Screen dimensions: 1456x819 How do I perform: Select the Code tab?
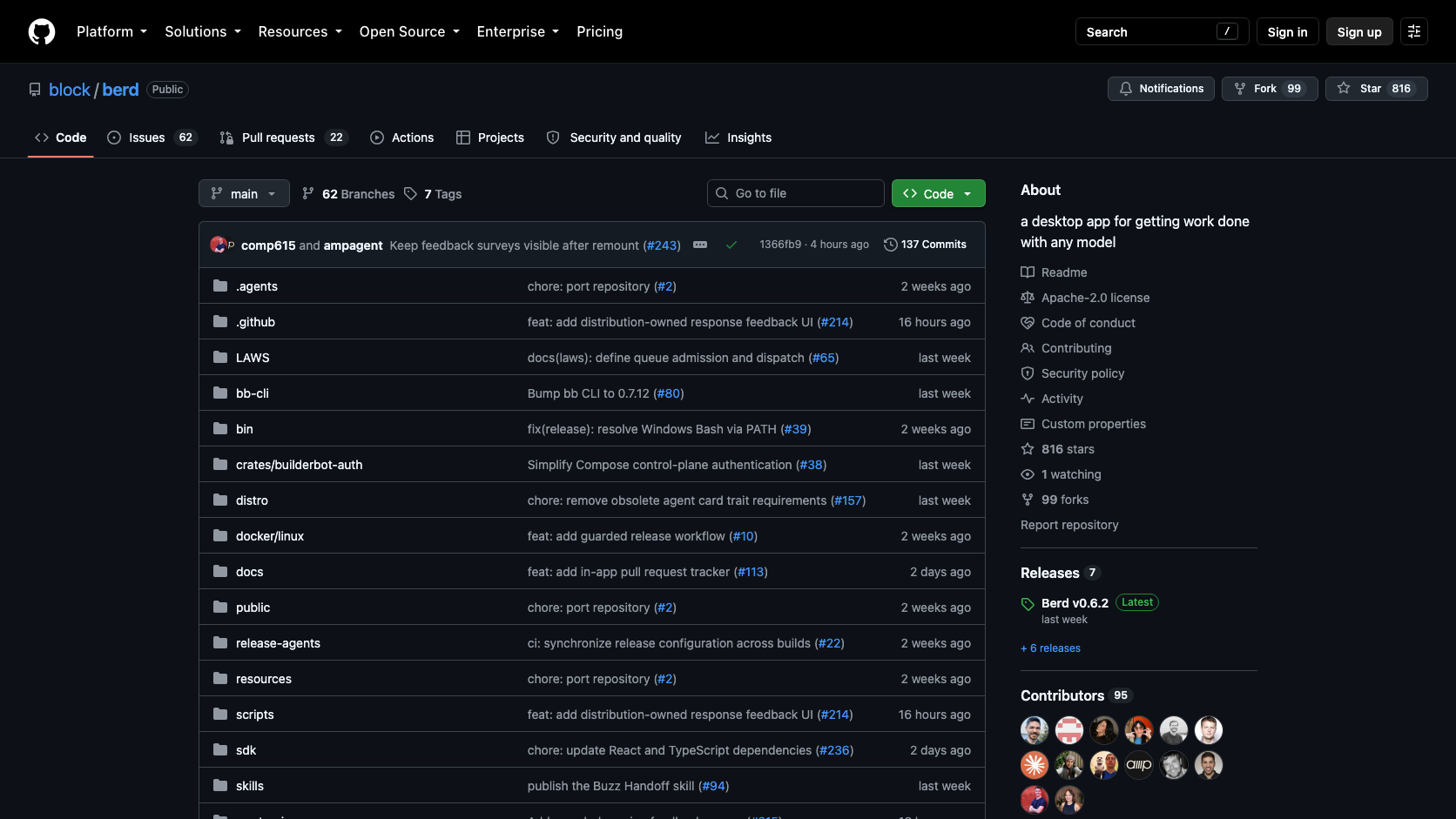(61, 138)
